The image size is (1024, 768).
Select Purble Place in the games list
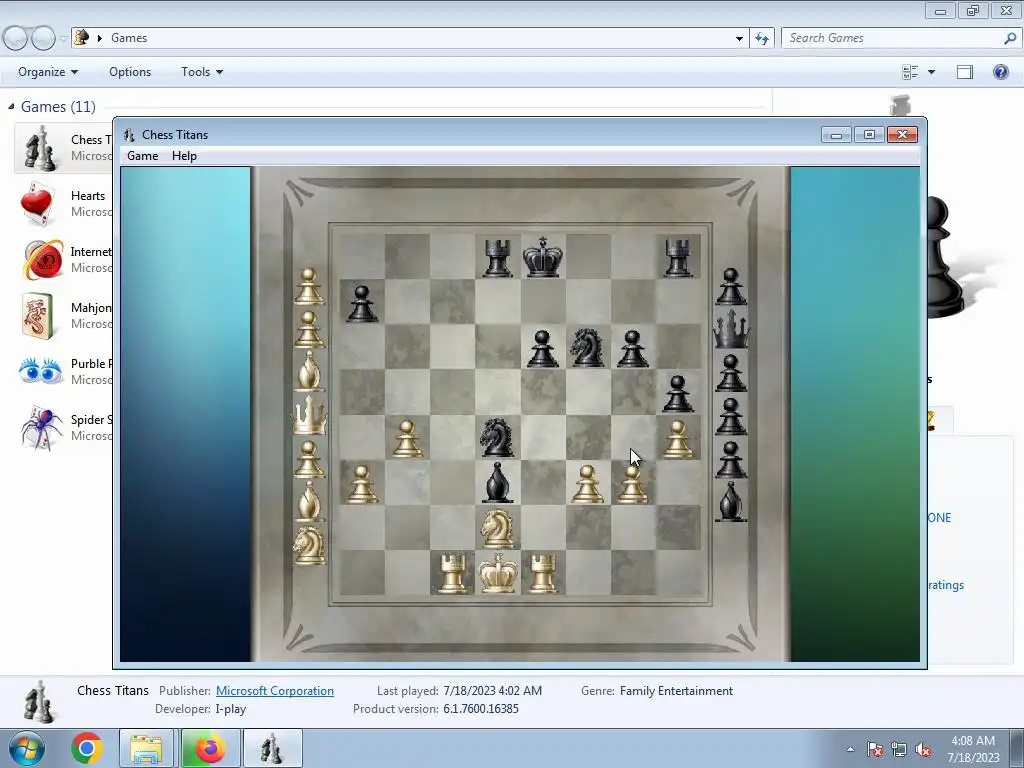(63, 372)
